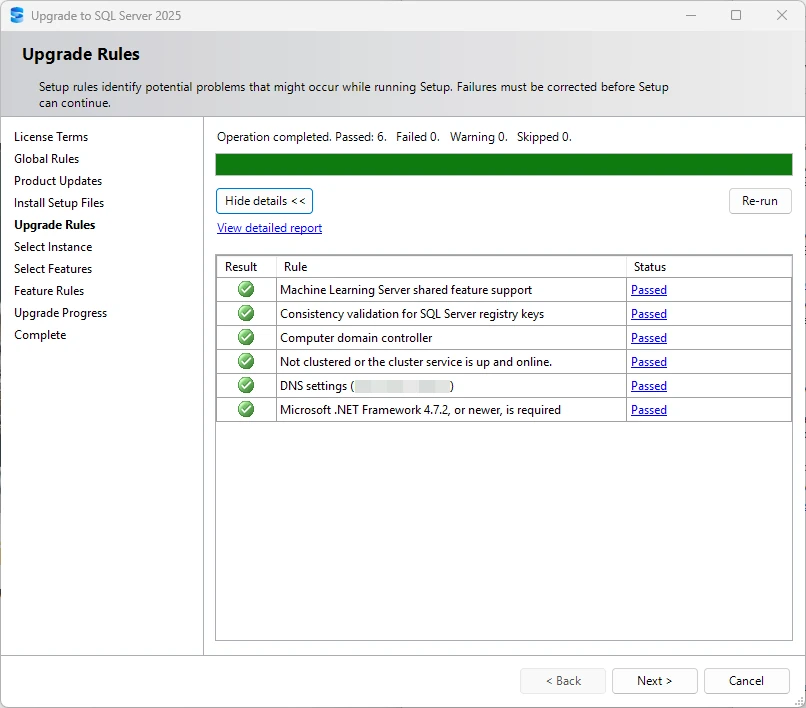
Task: Select the Product Updates step
Action: pos(58,181)
